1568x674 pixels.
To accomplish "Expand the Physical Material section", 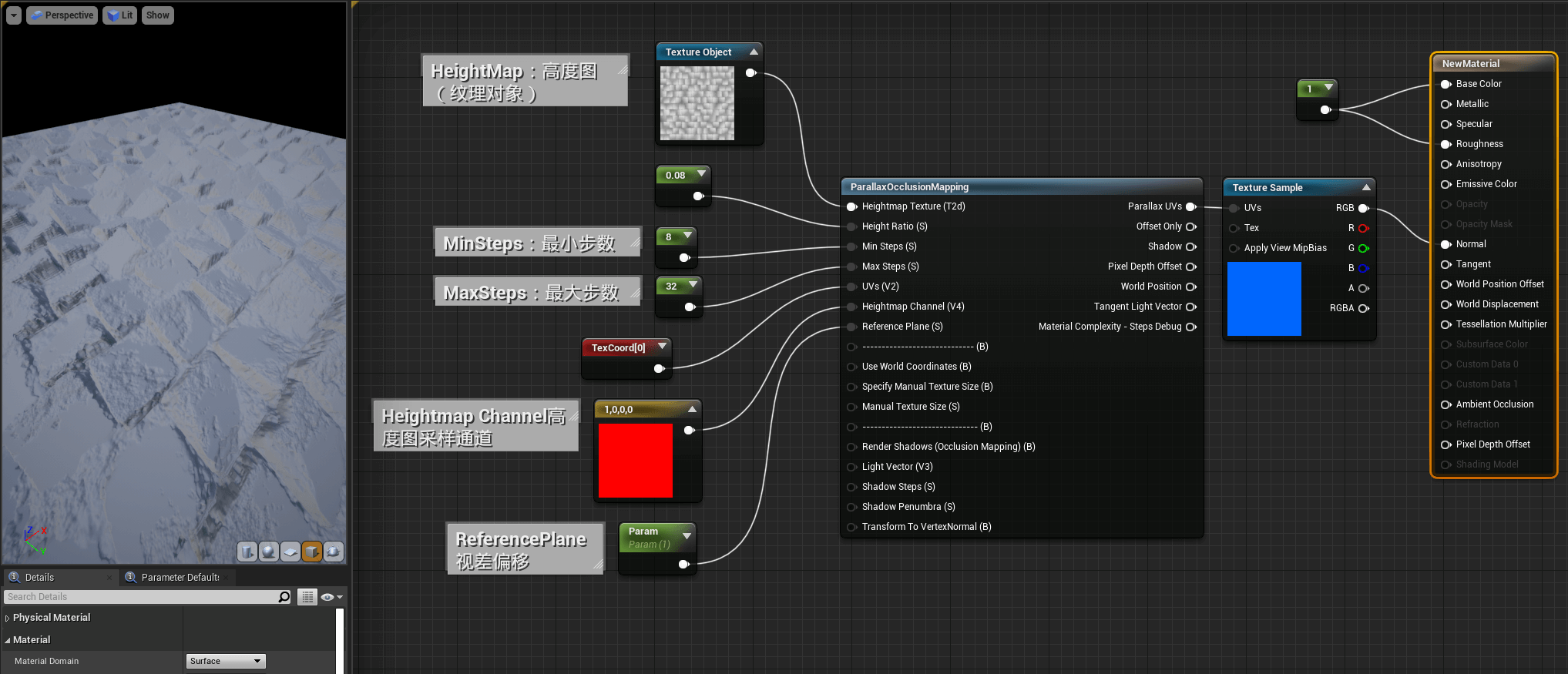I will [8, 618].
